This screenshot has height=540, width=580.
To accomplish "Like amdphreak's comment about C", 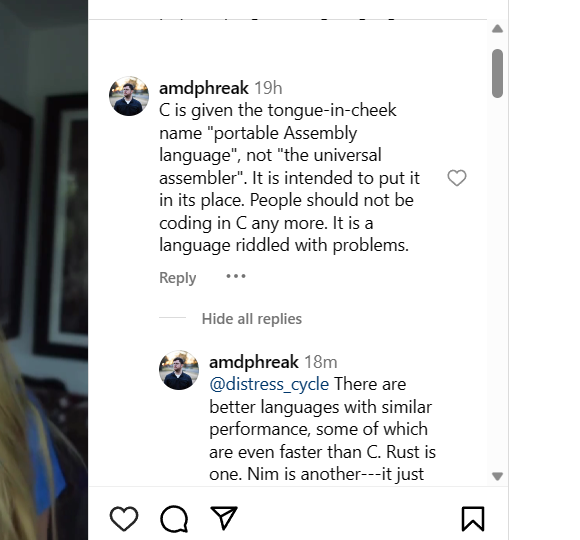I will (x=457, y=178).
